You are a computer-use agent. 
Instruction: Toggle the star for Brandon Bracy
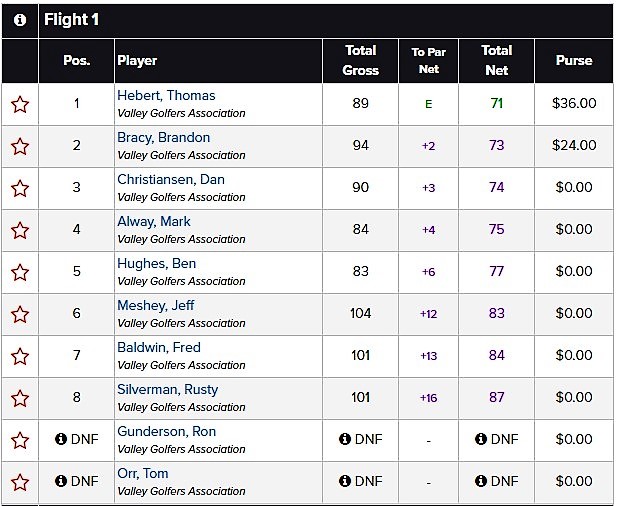pyautogui.click(x=19, y=146)
